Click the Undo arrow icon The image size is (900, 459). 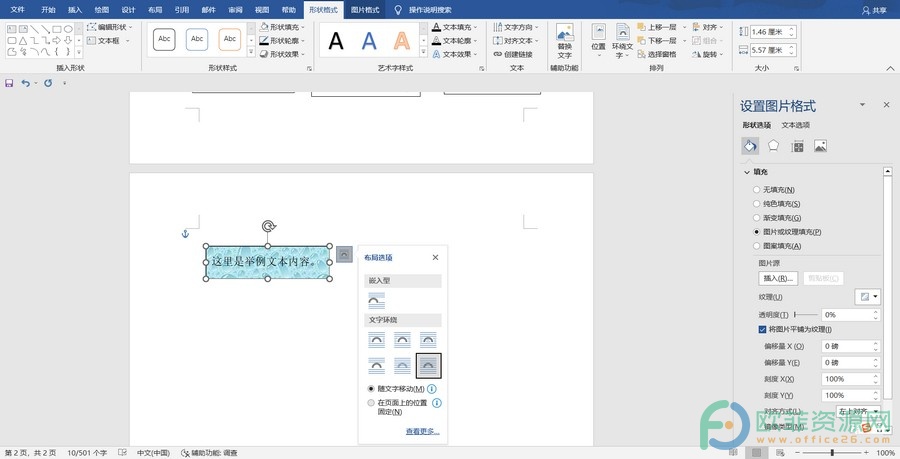[x=25, y=83]
